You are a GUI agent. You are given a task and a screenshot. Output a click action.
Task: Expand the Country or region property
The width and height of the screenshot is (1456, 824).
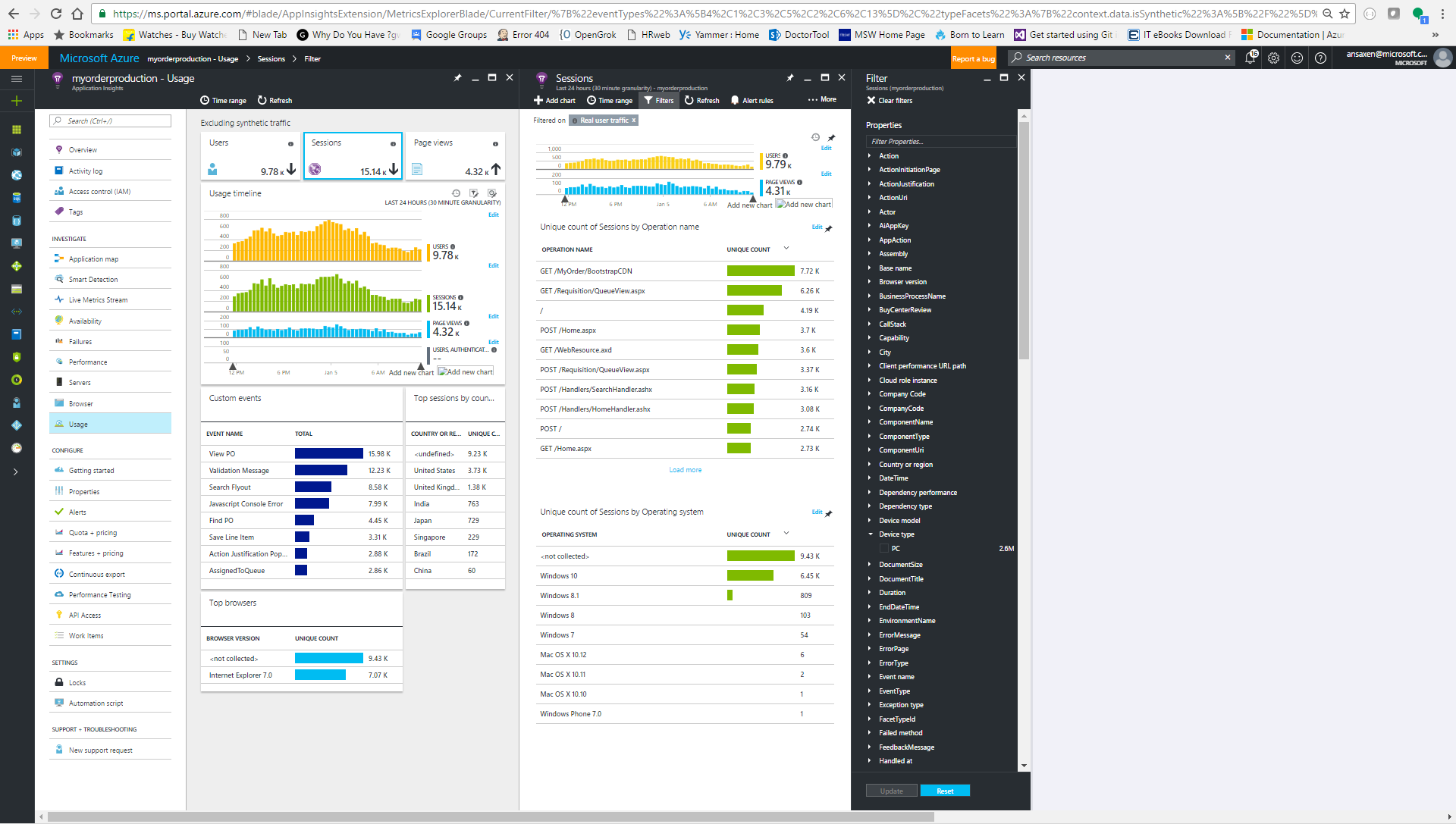[870, 465]
